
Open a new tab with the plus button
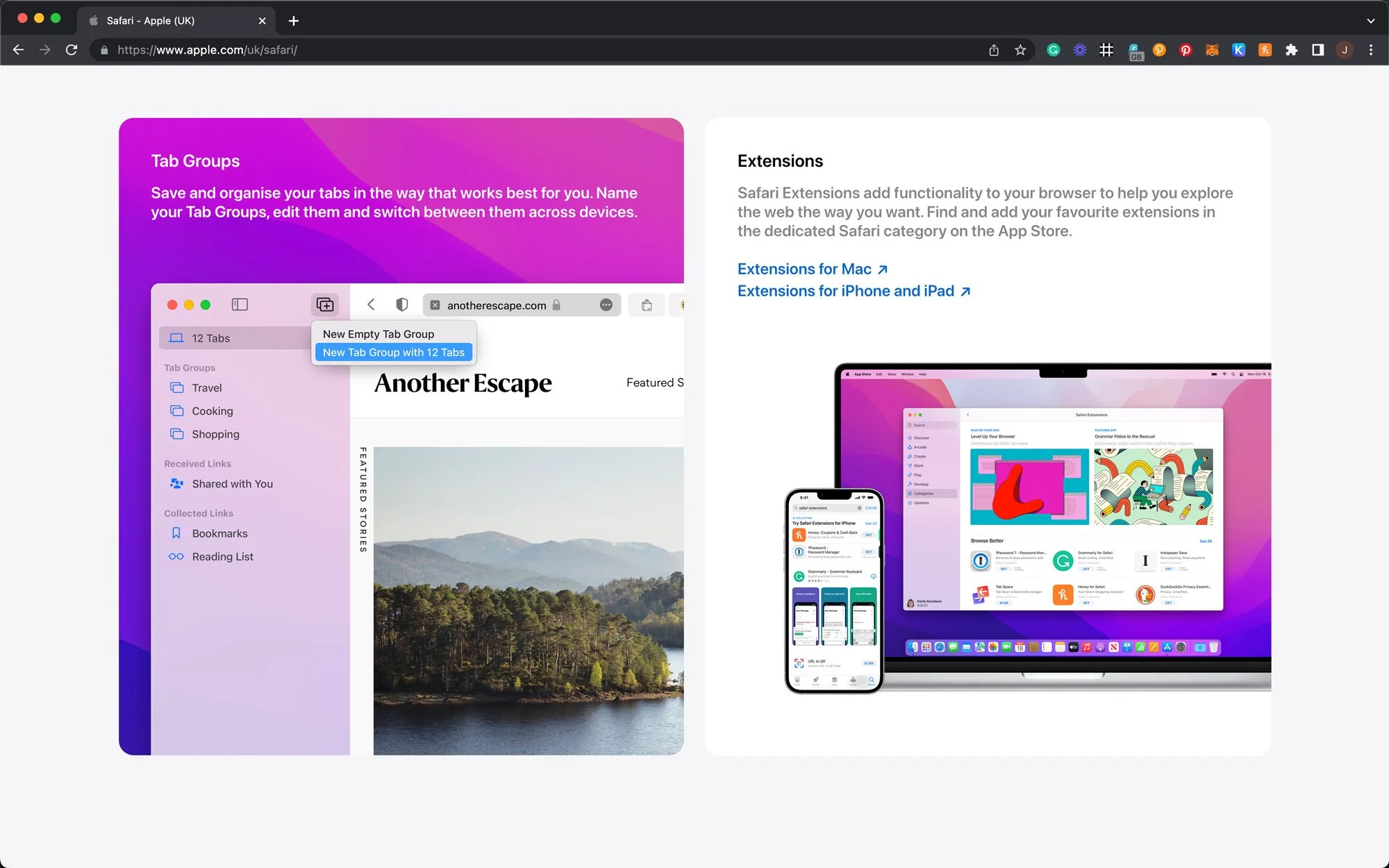click(x=294, y=21)
